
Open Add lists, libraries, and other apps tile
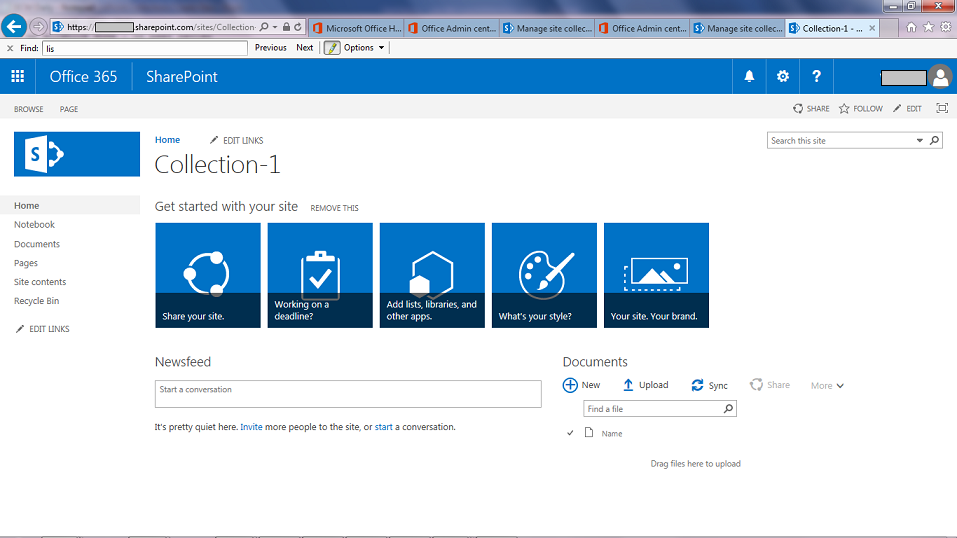pyautogui.click(x=432, y=275)
